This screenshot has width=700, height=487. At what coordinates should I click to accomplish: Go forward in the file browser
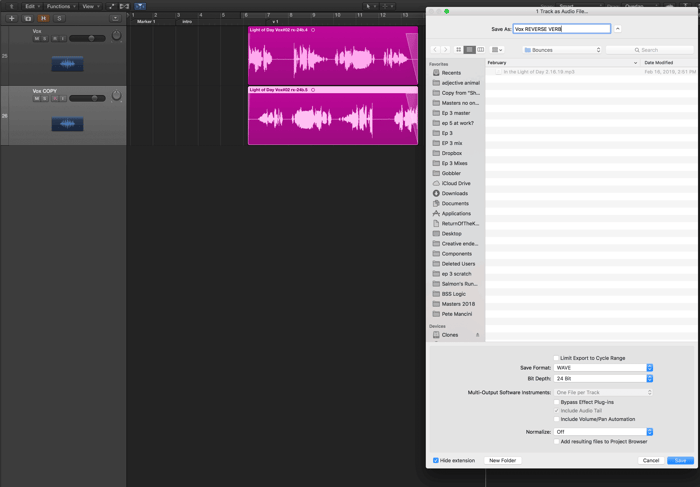point(445,50)
